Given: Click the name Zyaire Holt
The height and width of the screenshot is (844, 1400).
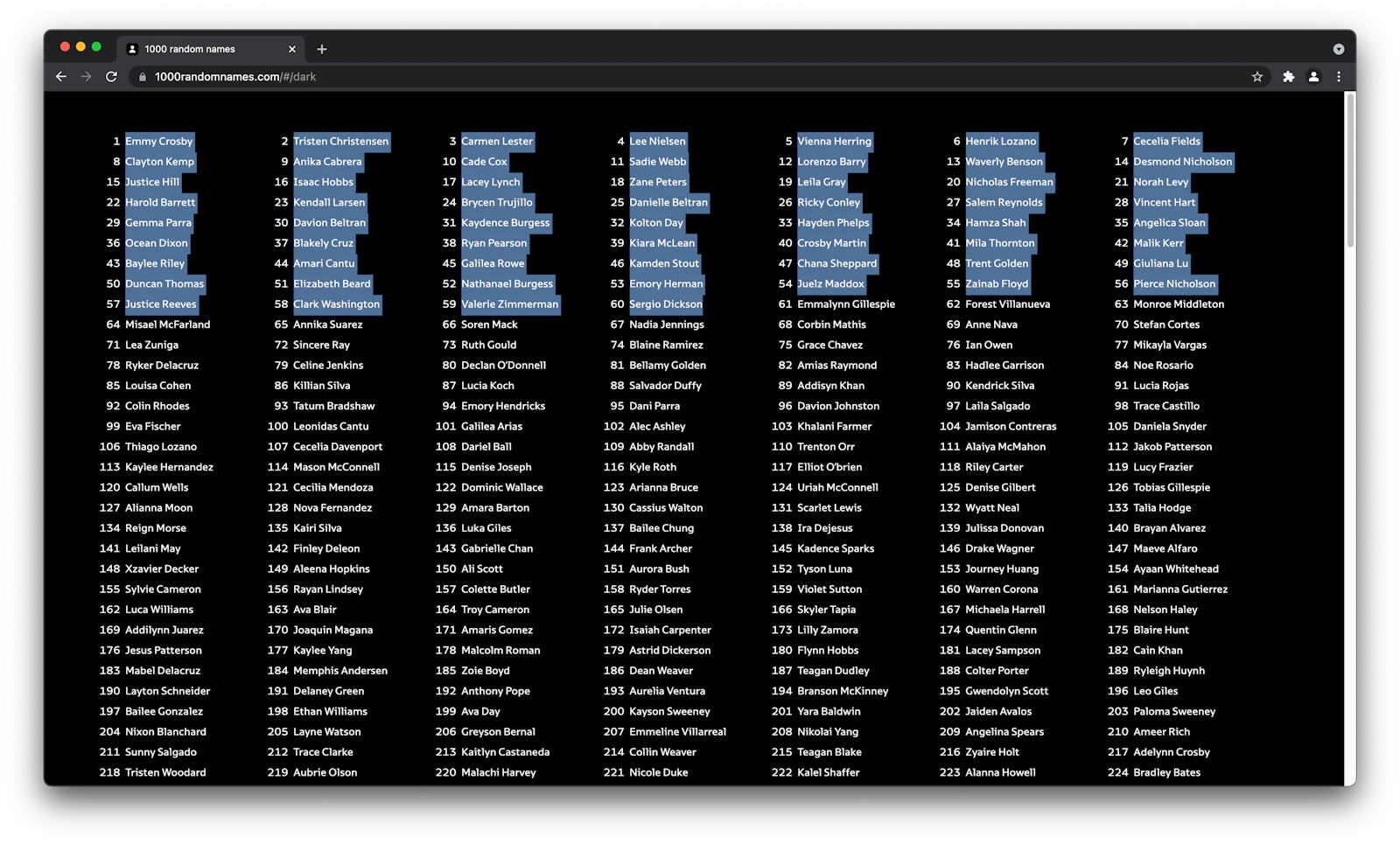Looking at the screenshot, I should click(992, 752).
